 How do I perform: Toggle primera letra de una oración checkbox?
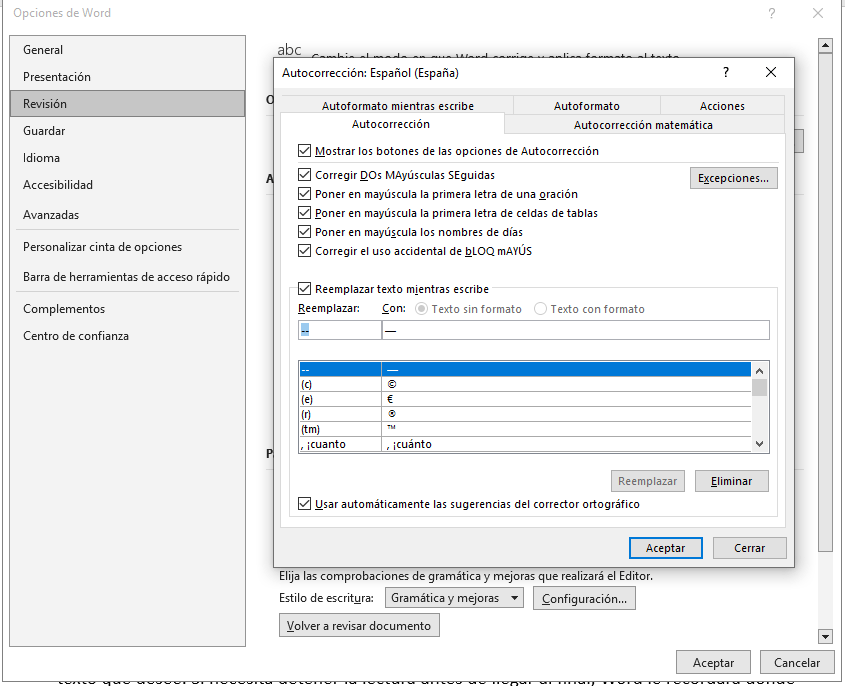coord(304,194)
